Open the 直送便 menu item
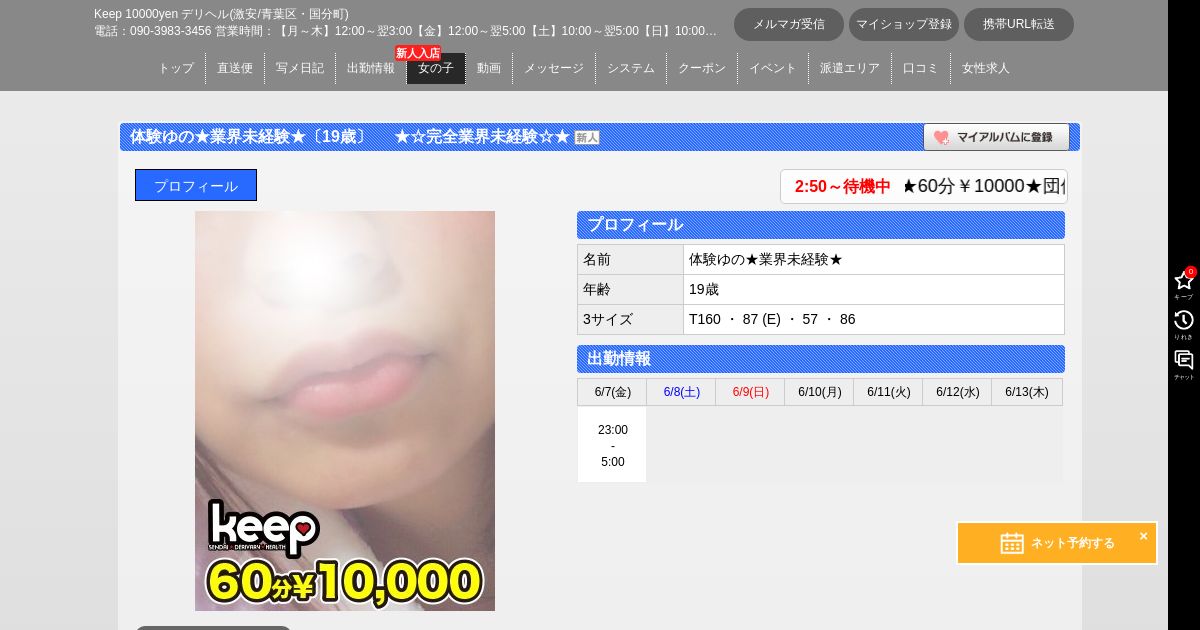The width and height of the screenshot is (1200, 630). point(235,68)
